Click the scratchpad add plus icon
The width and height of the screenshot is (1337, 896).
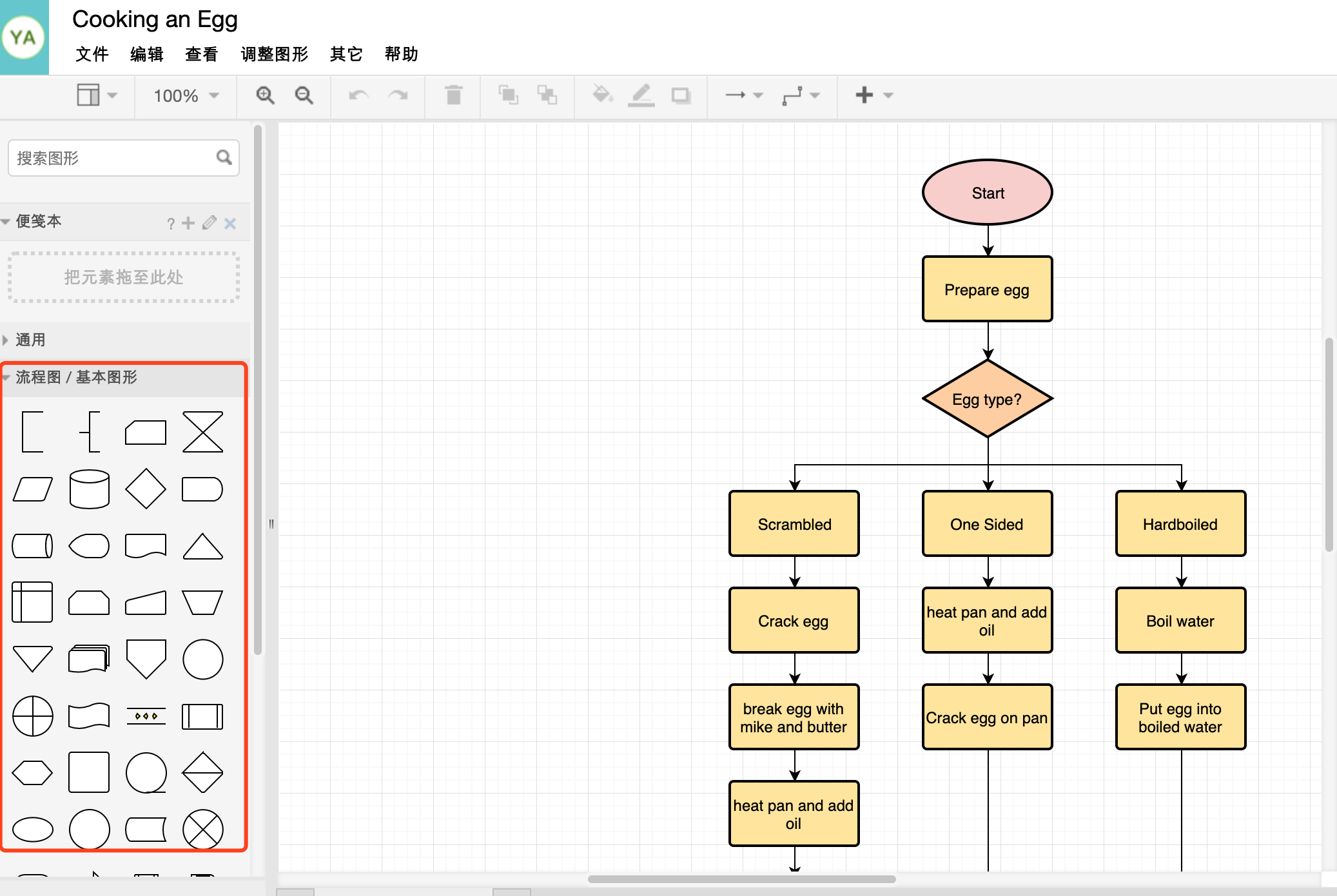click(188, 223)
